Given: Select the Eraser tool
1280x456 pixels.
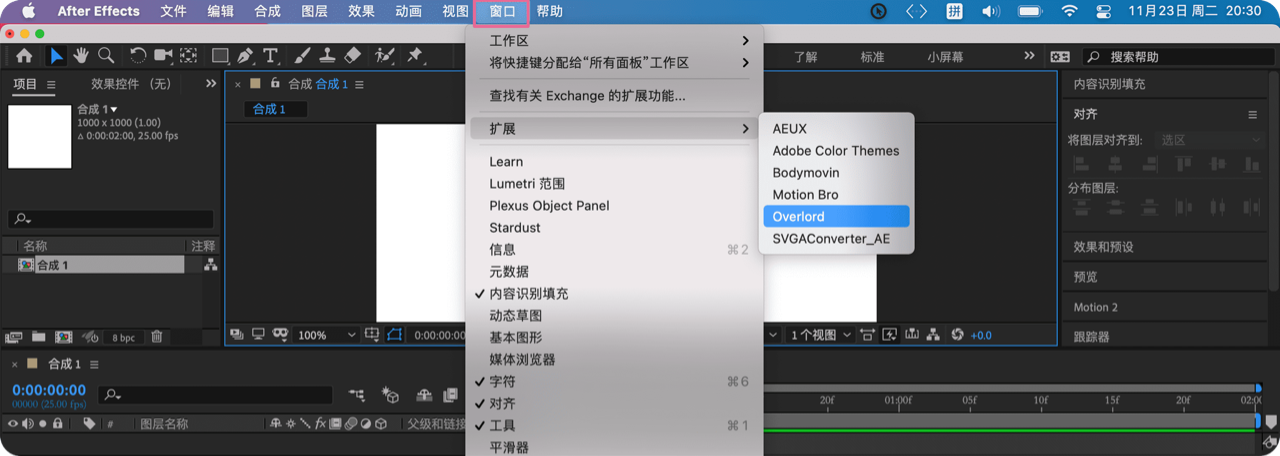Looking at the screenshot, I should pyautogui.click(x=352, y=56).
